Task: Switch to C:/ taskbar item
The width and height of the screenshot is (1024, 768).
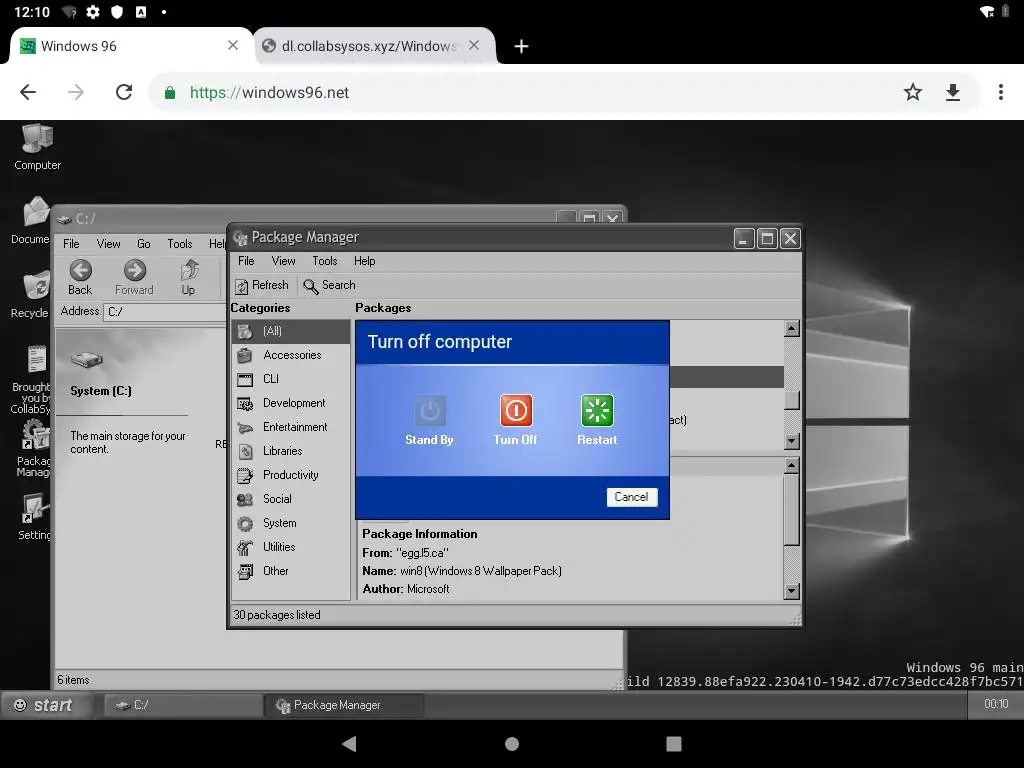Action: tap(182, 705)
